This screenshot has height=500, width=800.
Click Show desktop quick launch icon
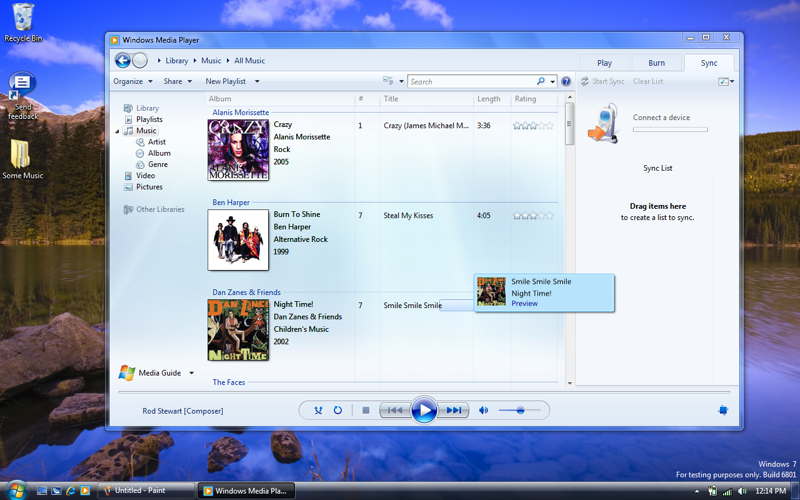point(42,491)
